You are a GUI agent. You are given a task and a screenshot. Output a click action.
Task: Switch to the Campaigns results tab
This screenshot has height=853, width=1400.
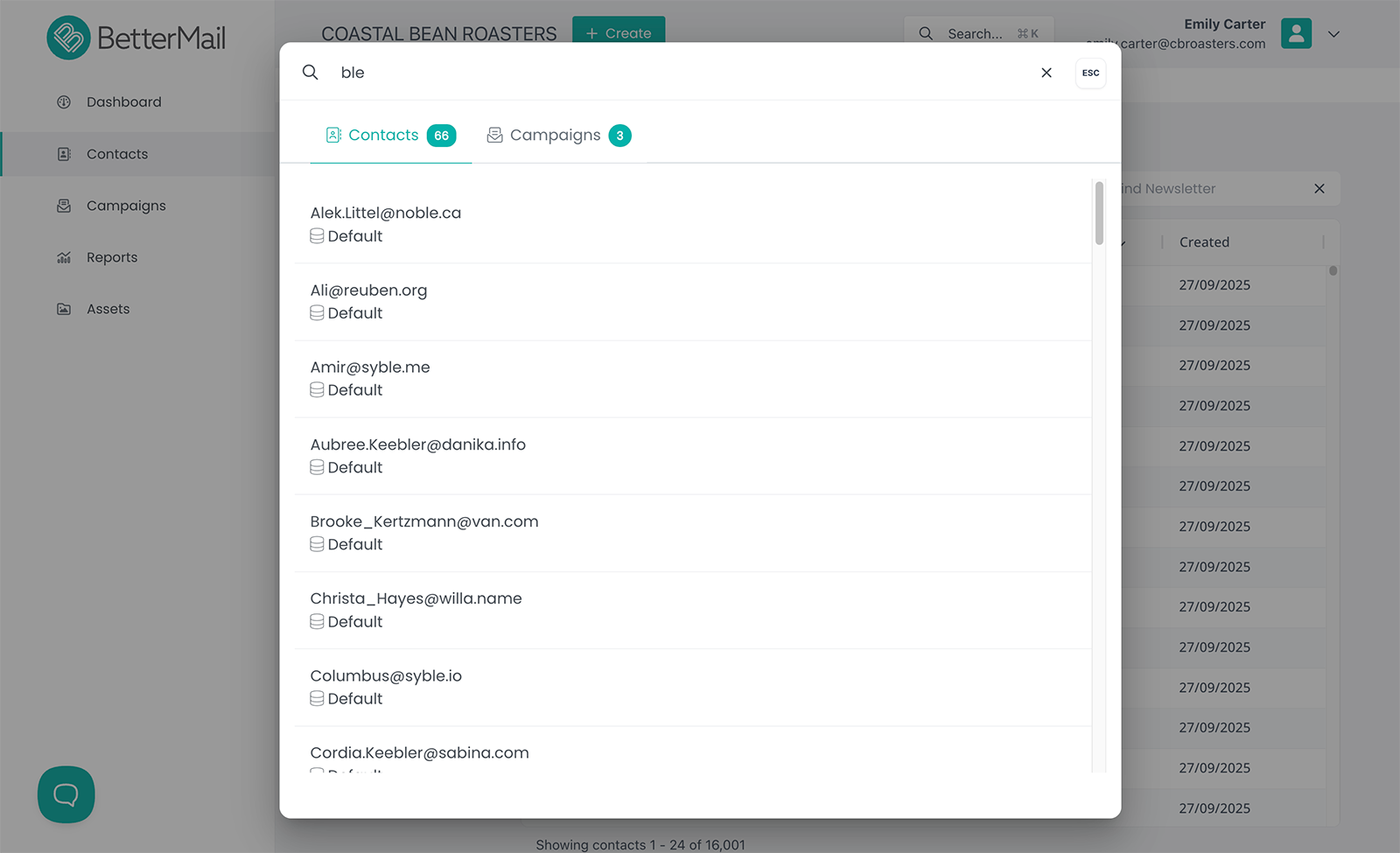tap(558, 136)
